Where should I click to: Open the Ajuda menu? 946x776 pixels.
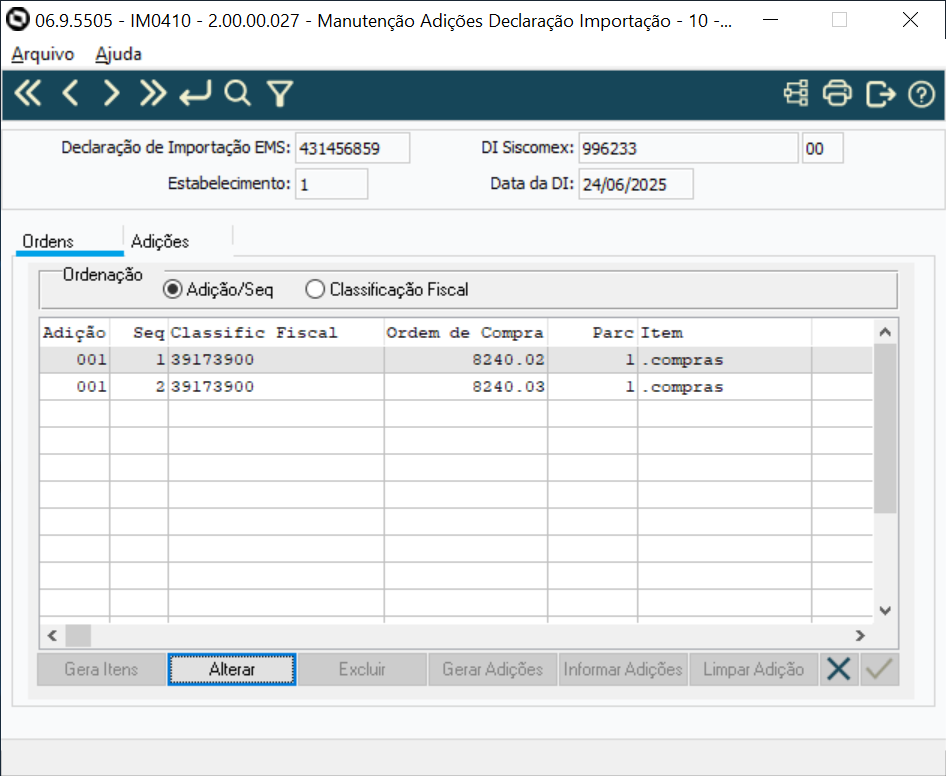click(118, 54)
